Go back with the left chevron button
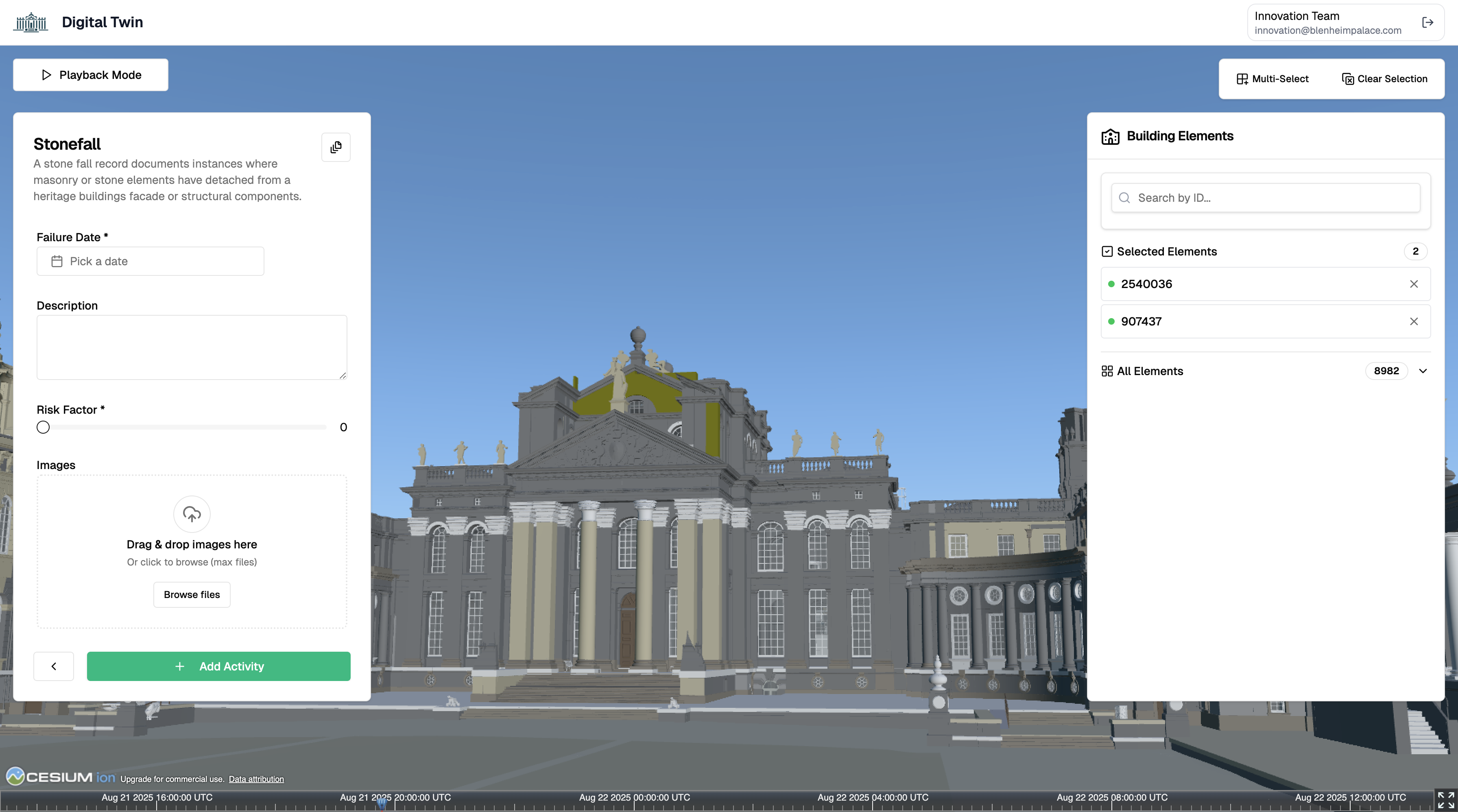1458x812 pixels. click(x=54, y=666)
